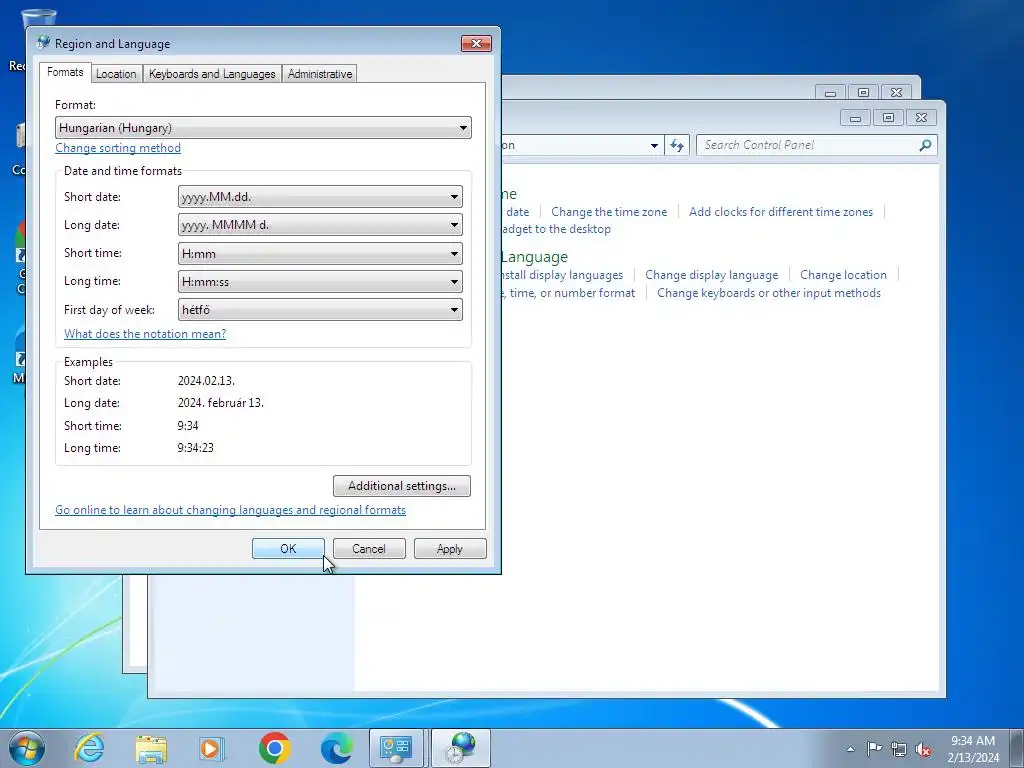Switch to Keyboards and Languages tab
The image size is (1024, 768).
coord(212,74)
